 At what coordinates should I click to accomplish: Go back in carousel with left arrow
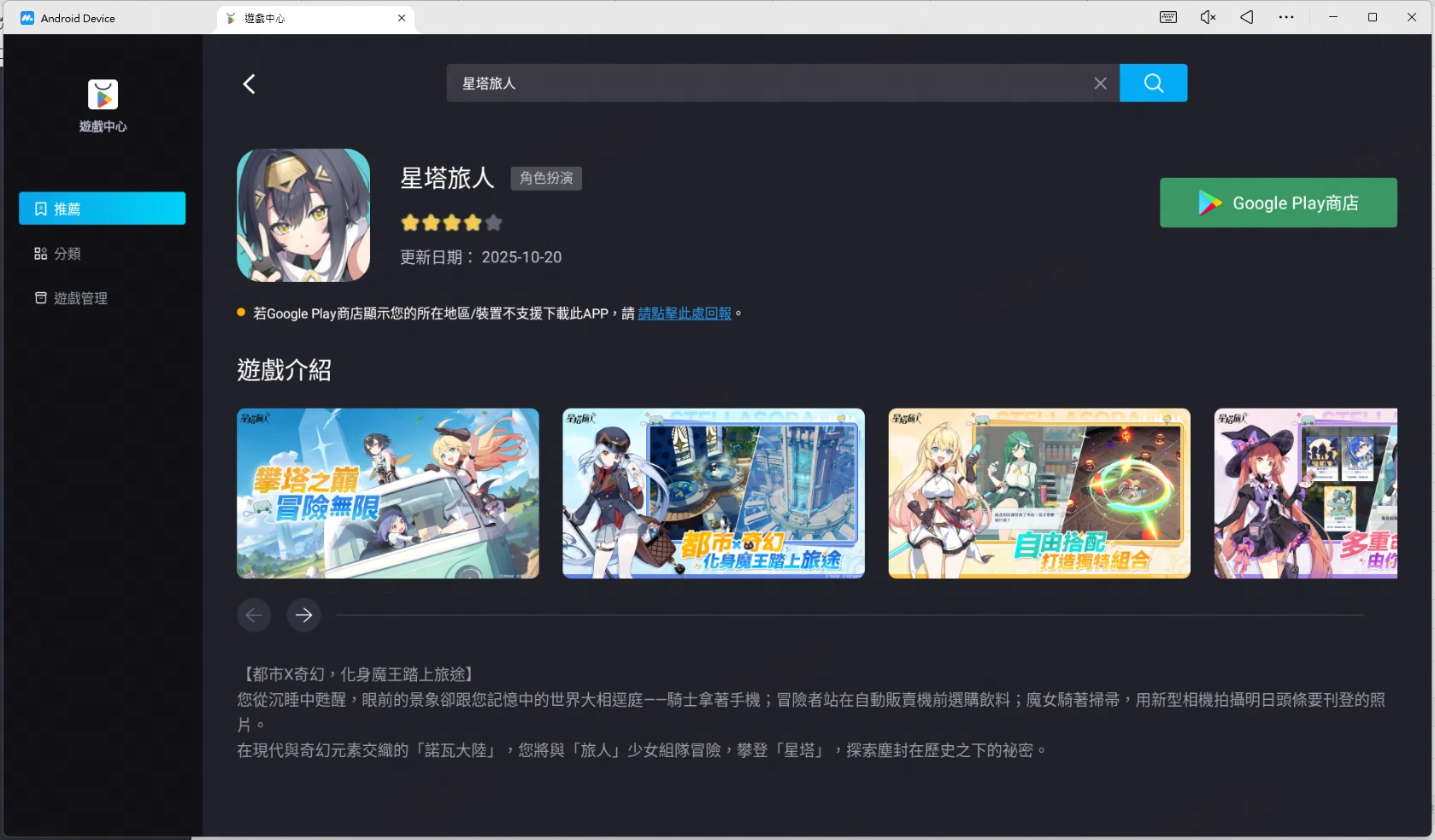tap(254, 614)
